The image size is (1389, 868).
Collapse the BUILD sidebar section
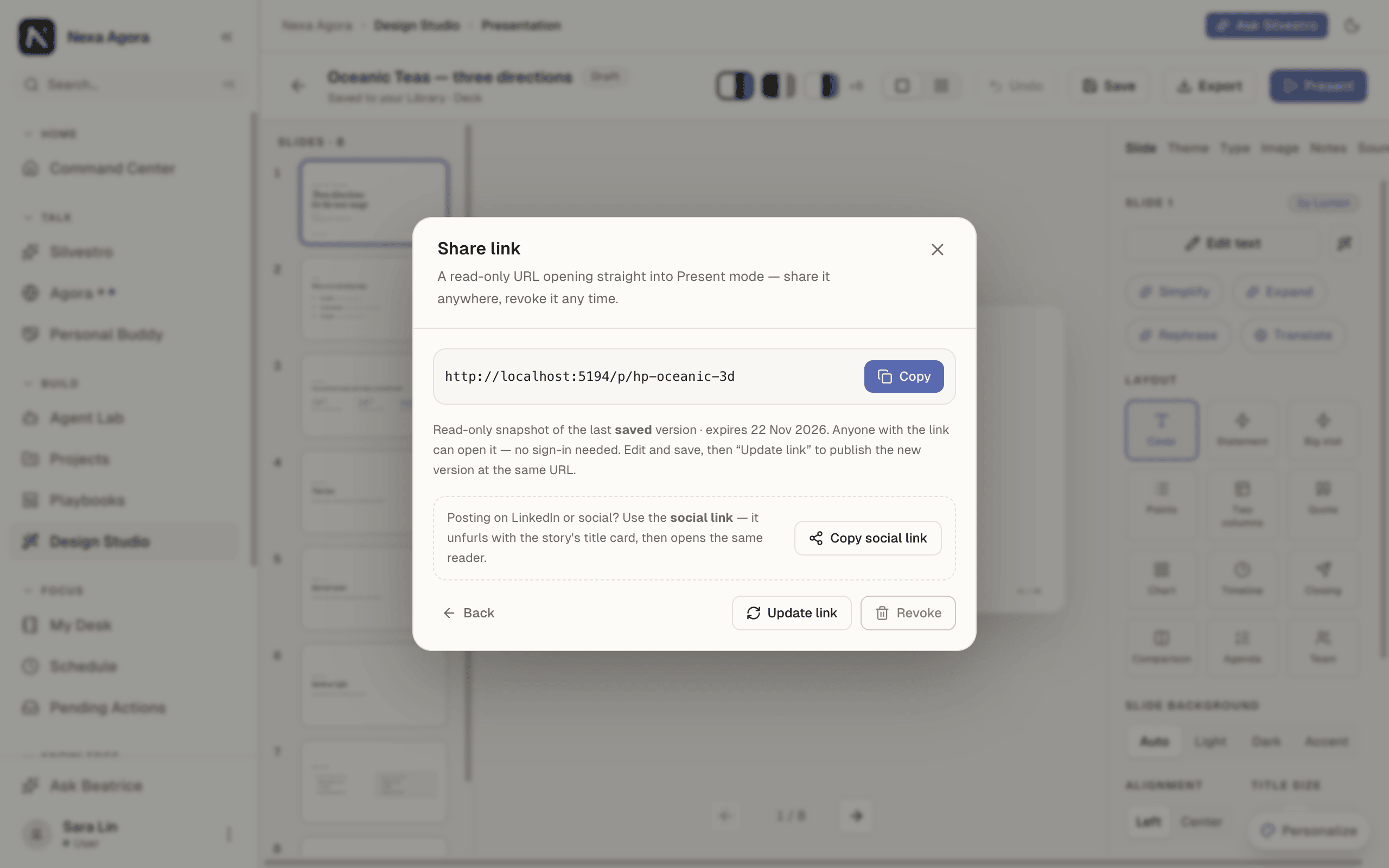tap(52, 384)
